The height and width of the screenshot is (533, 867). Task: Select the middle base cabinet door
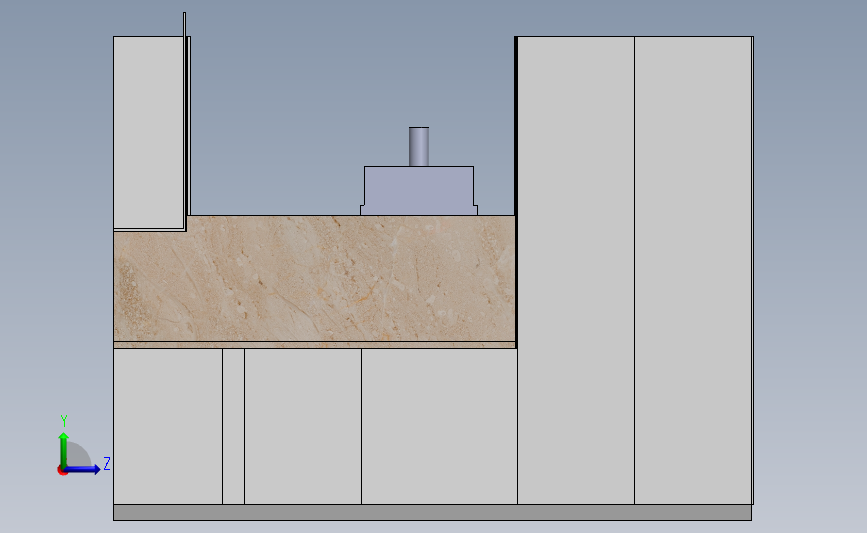pyautogui.click(x=303, y=426)
